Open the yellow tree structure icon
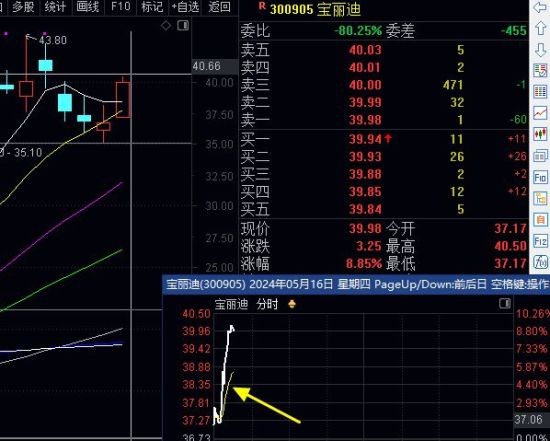 tap(540, 199)
